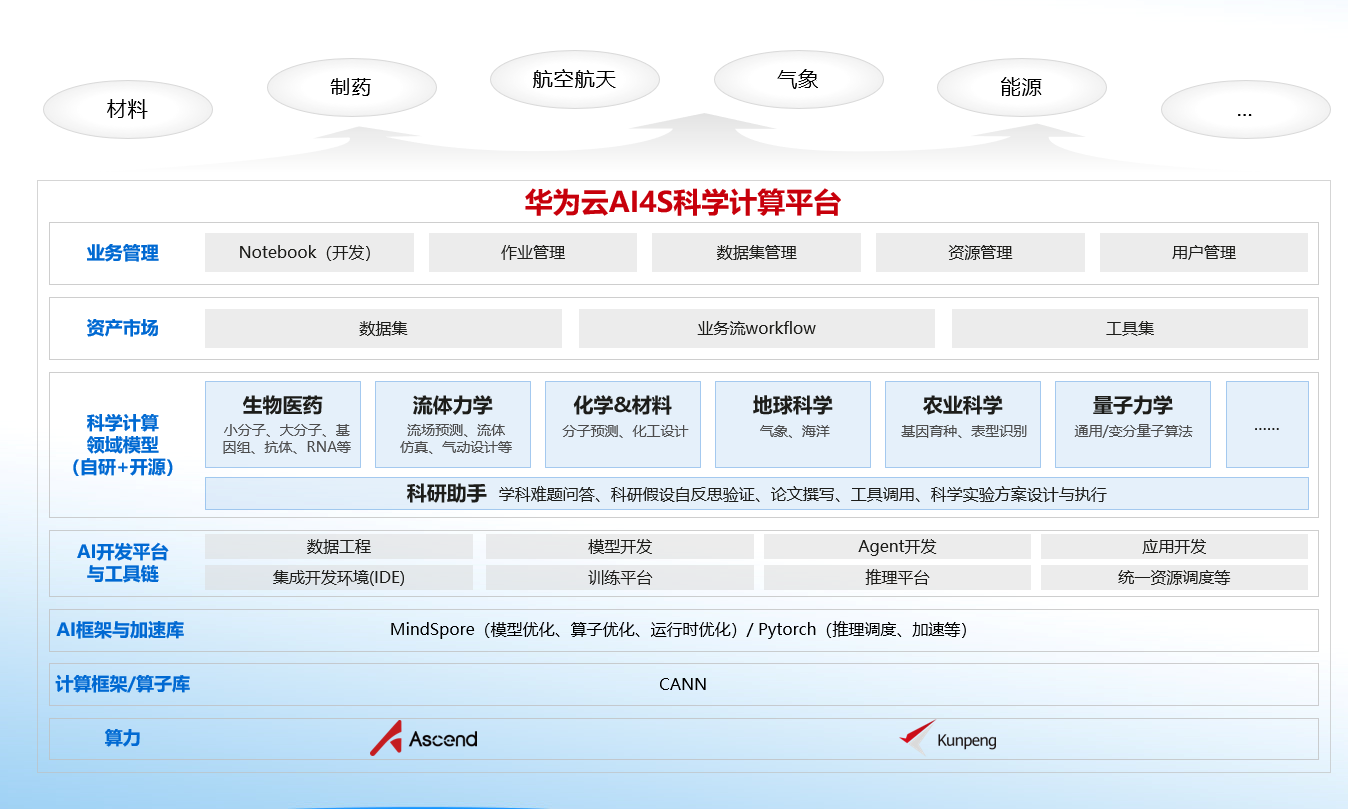
Task: Click the 通用/变分量子算法 subtitle
Action: [1133, 431]
